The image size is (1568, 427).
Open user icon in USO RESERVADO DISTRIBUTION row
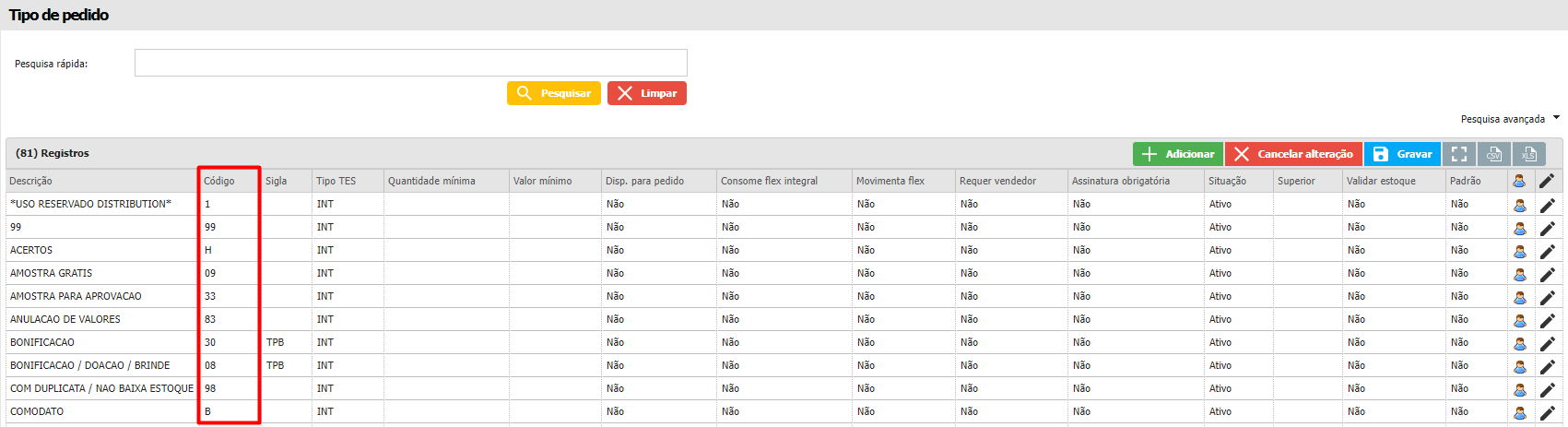pos(1520,205)
